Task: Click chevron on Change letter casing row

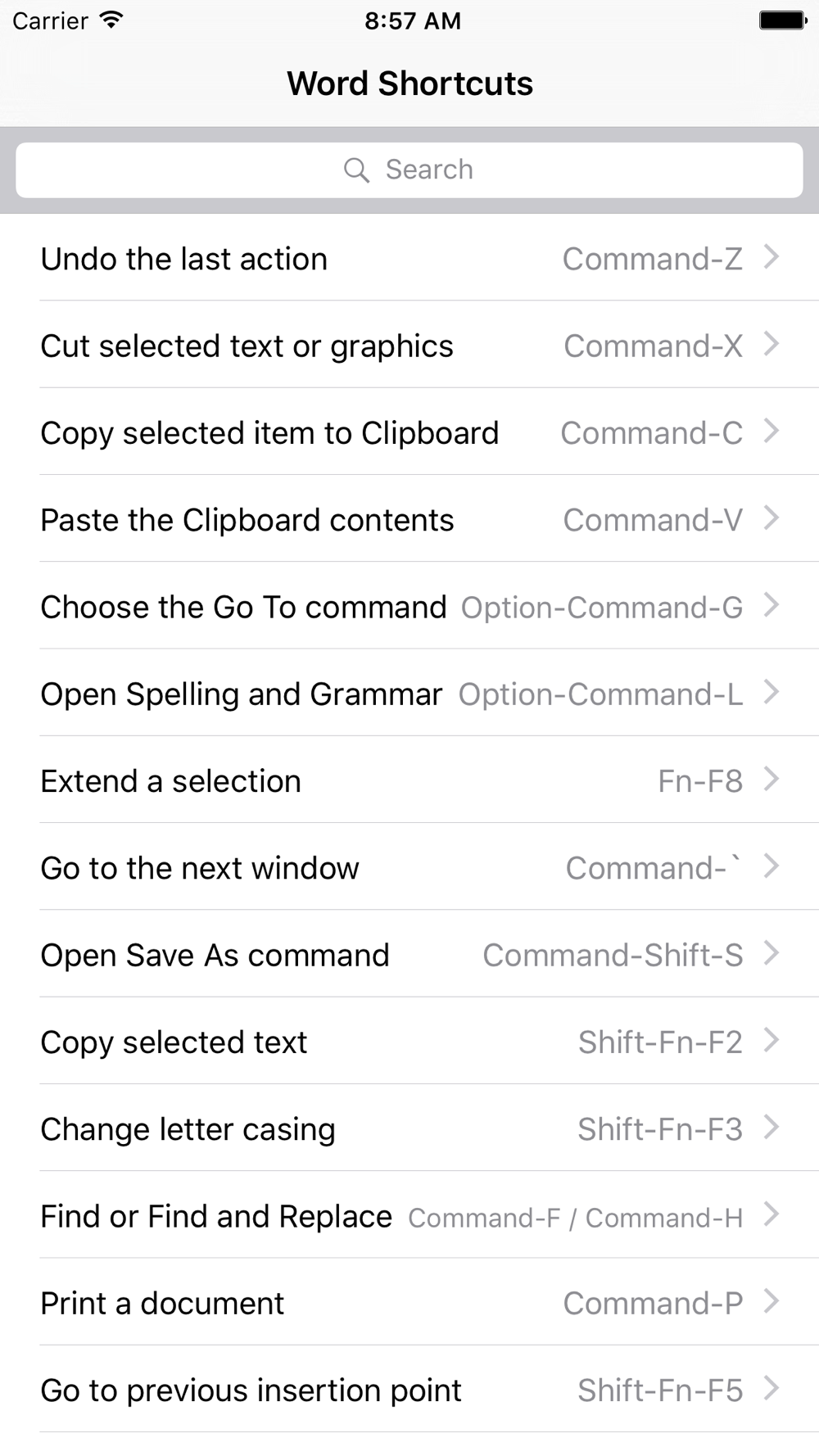Action: tap(771, 1128)
